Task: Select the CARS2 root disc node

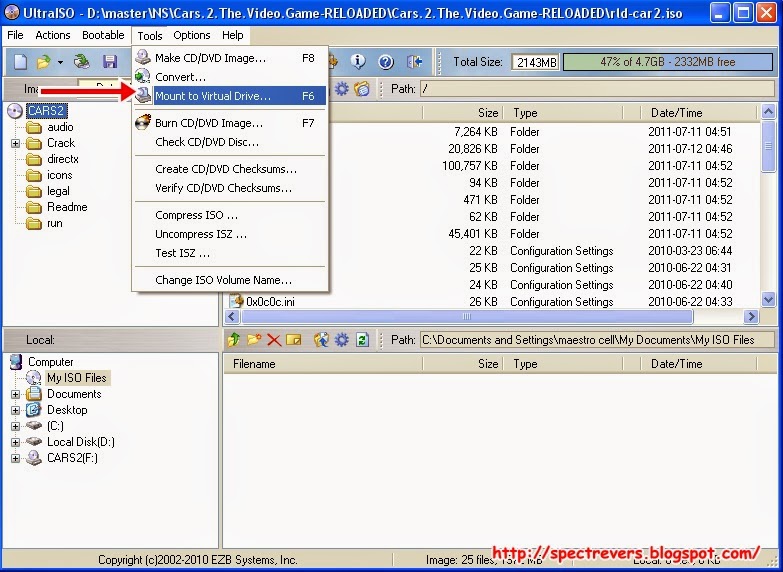Action: pos(46,110)
